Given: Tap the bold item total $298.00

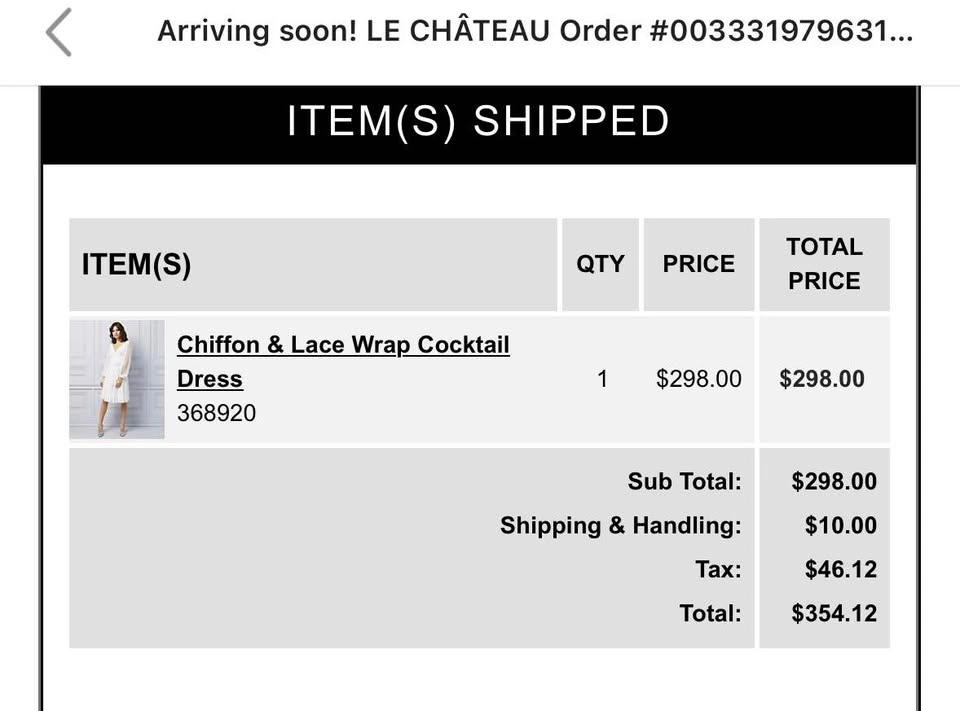Looking at the screenshot, I should pos(822,379).
